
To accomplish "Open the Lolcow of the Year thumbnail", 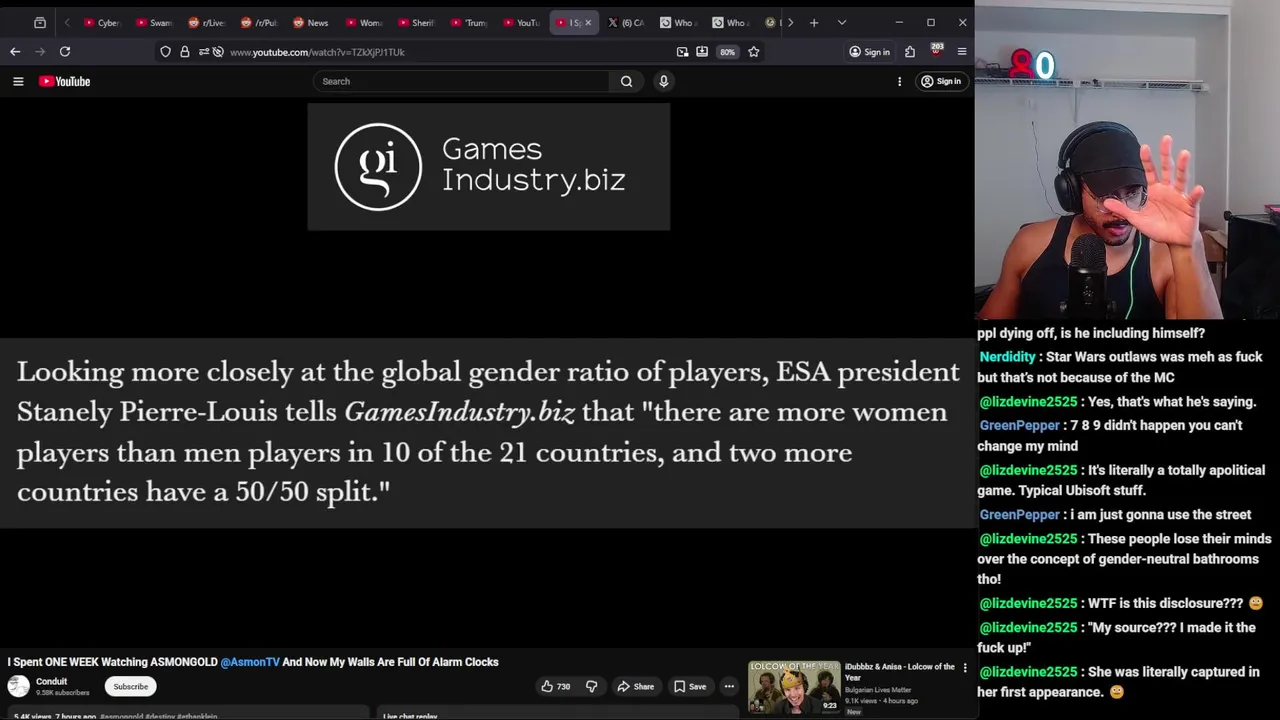I will pos(794,687).
